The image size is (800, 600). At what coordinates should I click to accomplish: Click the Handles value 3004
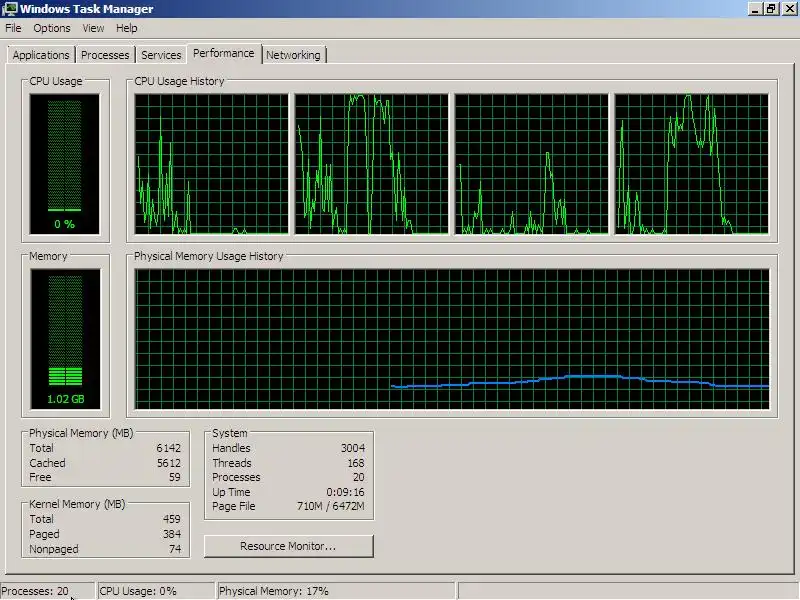coord(353,448)
